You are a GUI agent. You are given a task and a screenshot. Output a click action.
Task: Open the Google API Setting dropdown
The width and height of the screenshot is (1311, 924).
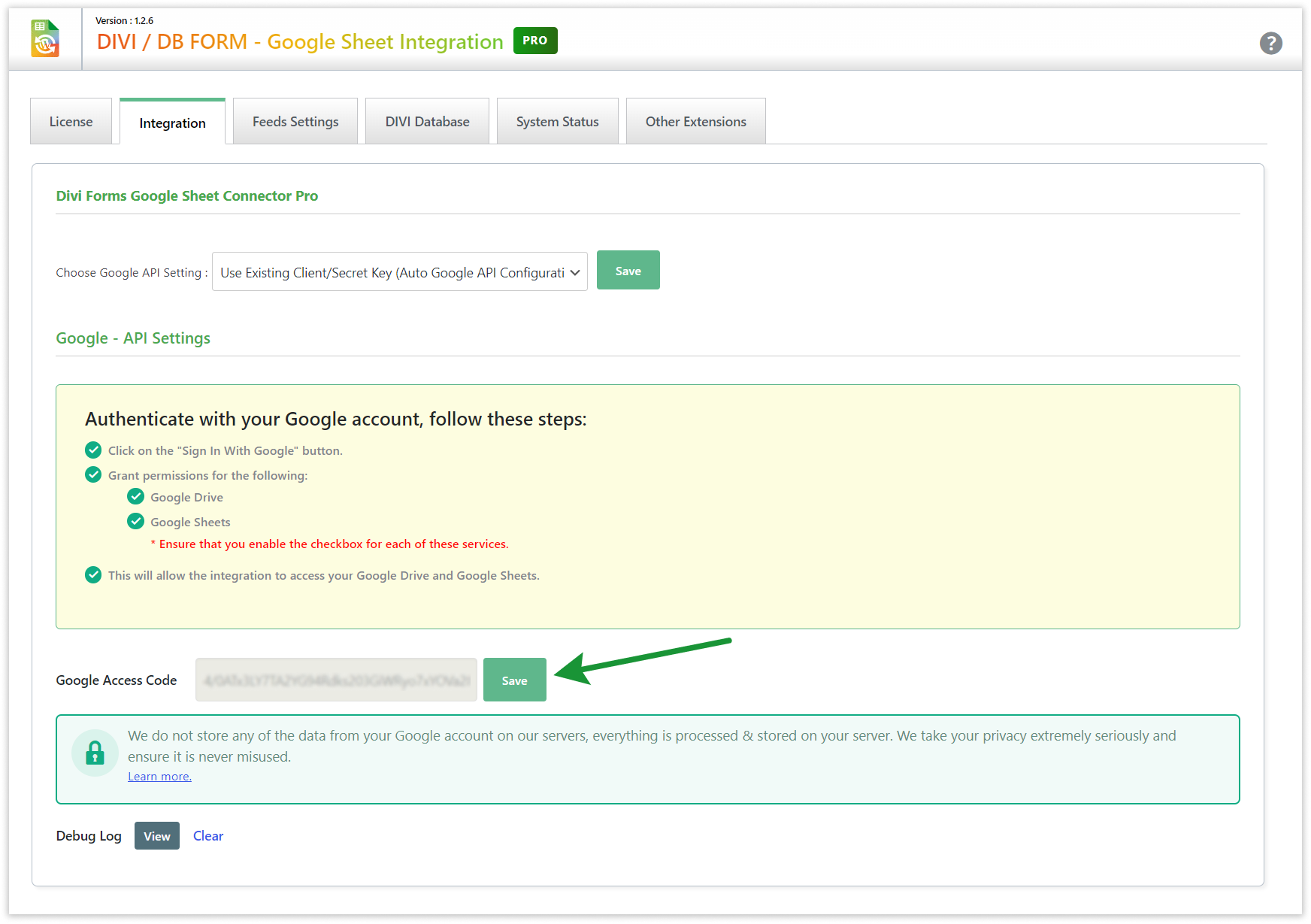point(399,272)
